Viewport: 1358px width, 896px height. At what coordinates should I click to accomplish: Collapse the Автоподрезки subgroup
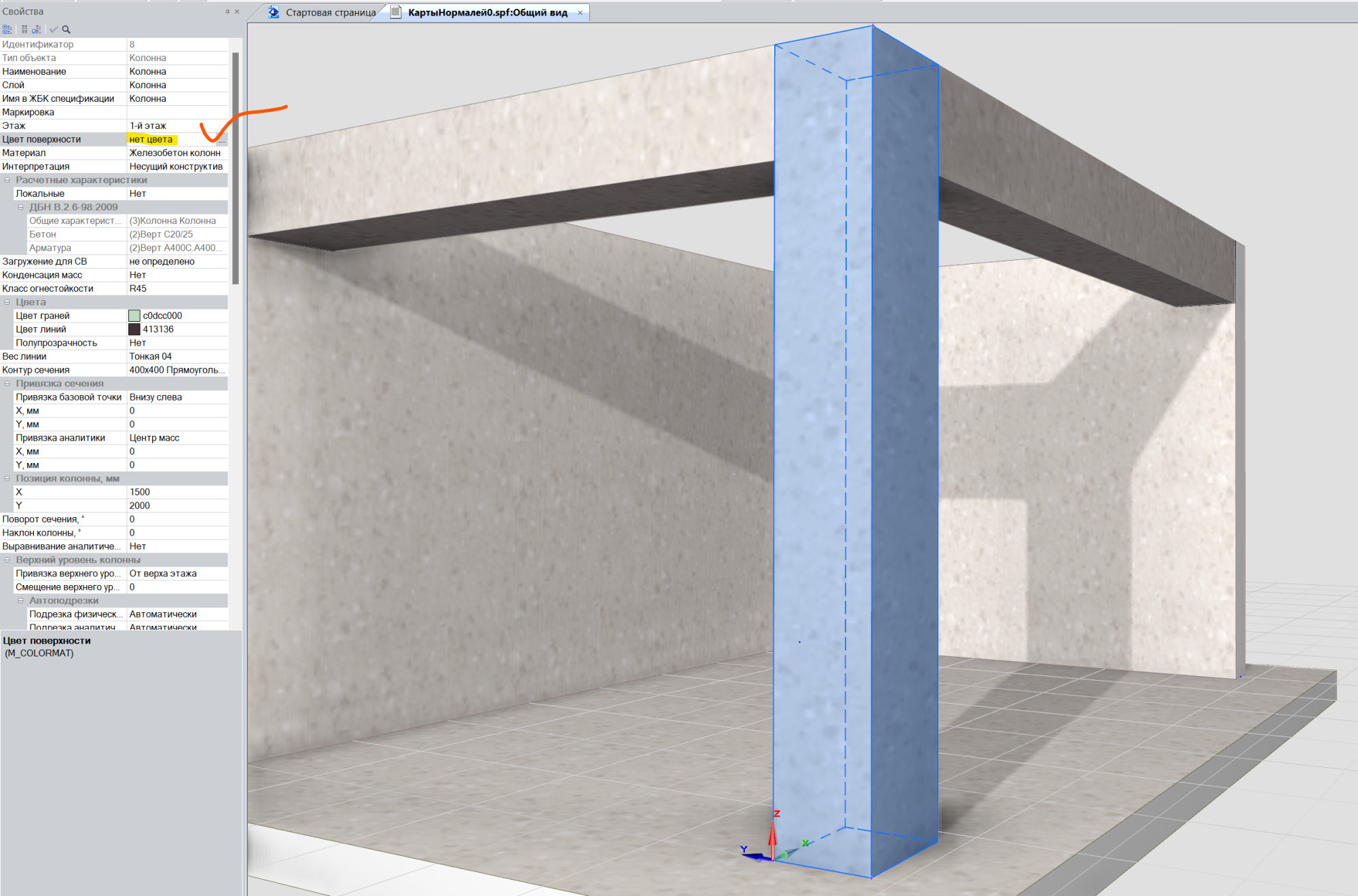[x=20, y=601]
